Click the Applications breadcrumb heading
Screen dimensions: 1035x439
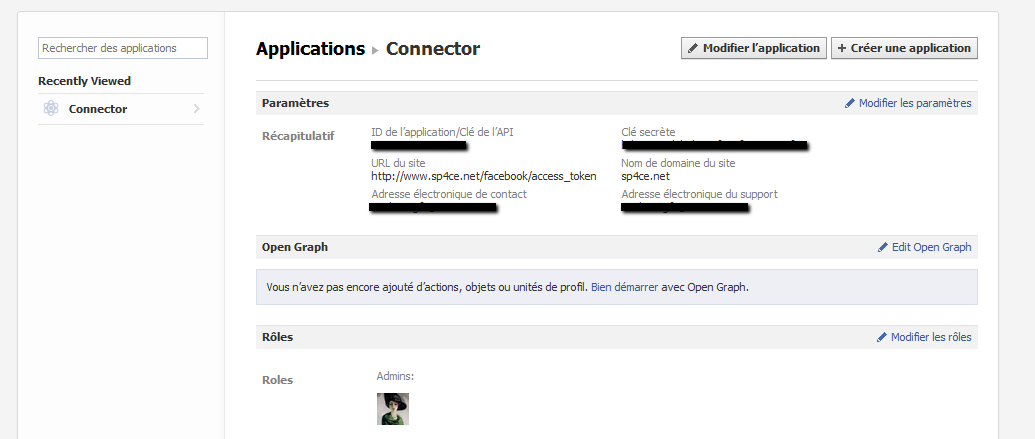(x=310, y=49)
